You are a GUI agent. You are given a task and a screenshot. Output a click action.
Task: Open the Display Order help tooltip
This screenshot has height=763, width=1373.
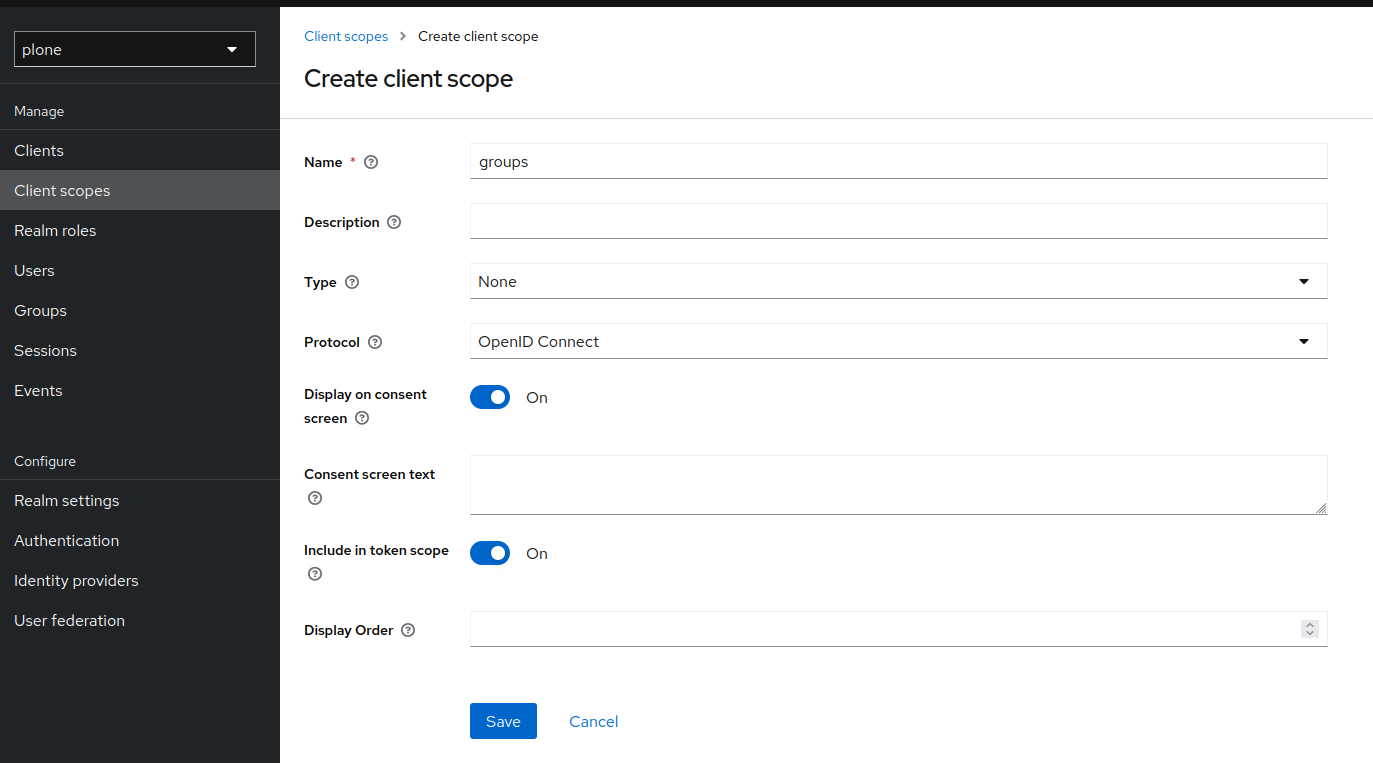(x=407, y=629)
